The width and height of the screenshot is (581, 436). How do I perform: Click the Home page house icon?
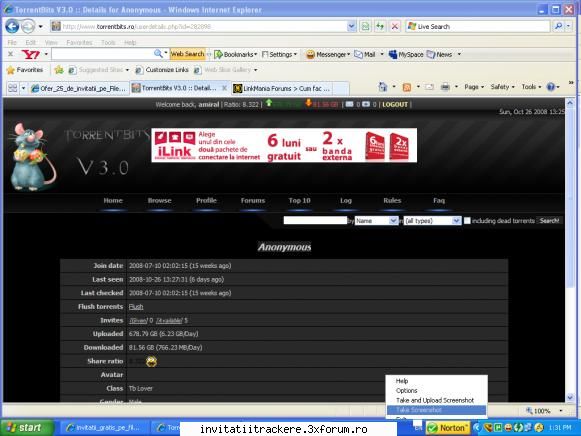tap(383, 87)
